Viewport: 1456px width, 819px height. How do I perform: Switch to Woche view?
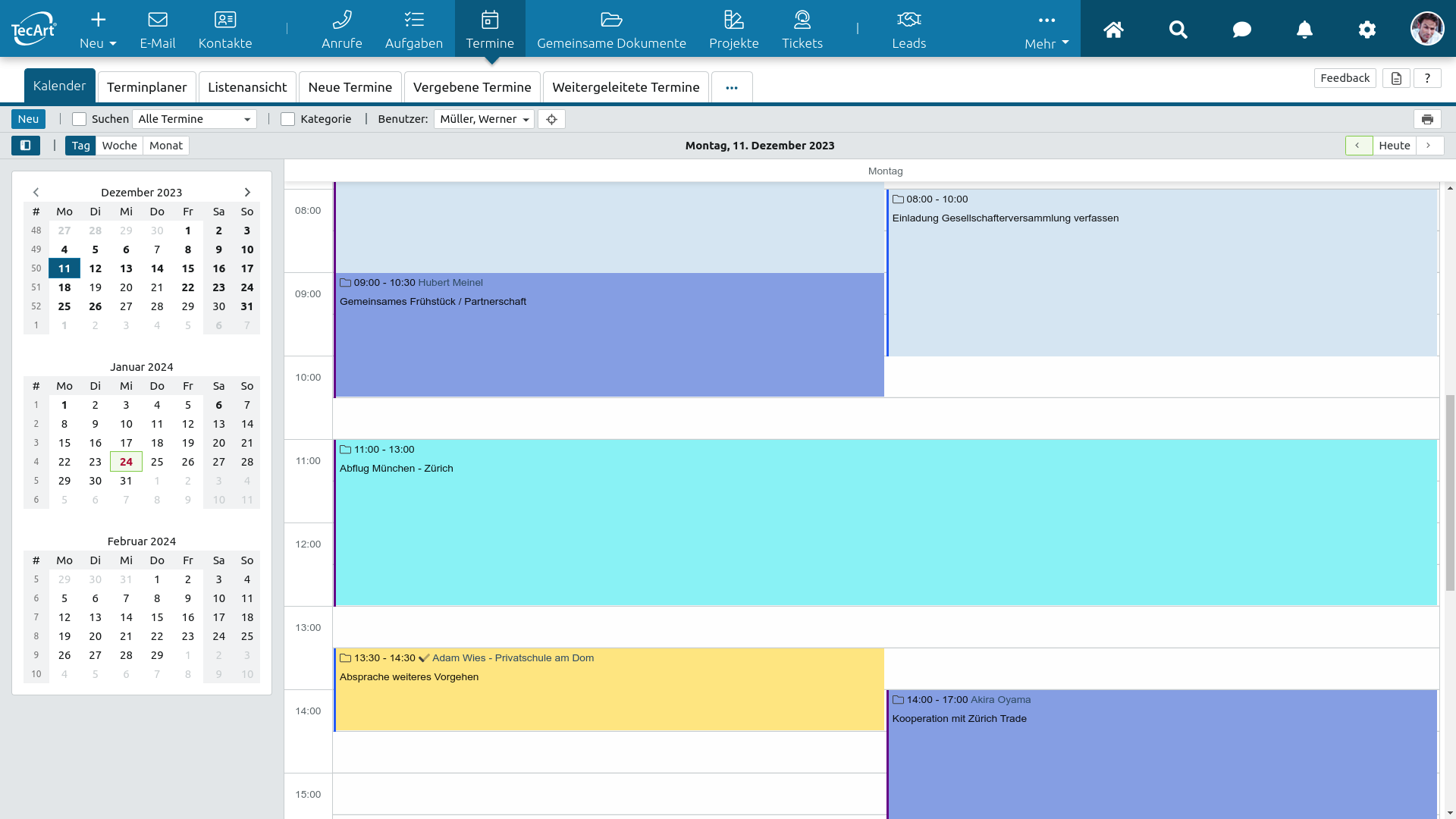[x=119, y=146]
